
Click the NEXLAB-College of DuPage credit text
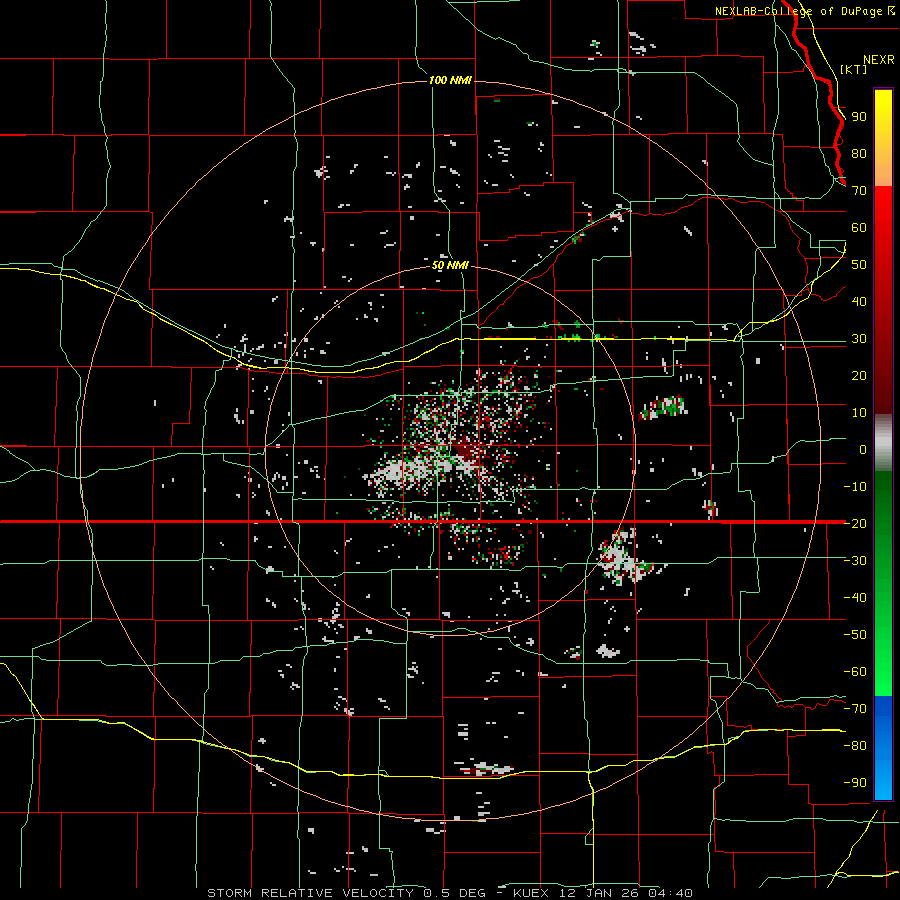tap(804, 11)
